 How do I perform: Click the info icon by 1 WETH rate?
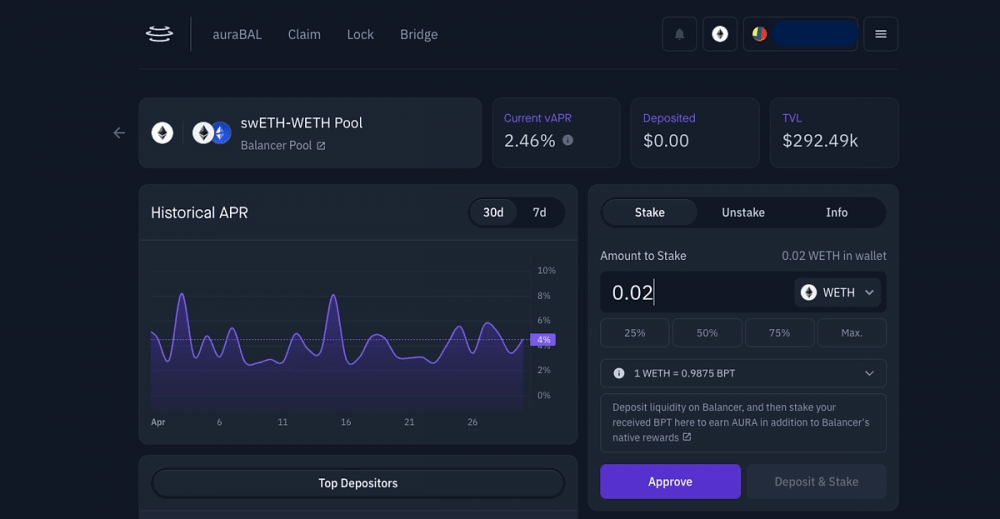(619, 374)
